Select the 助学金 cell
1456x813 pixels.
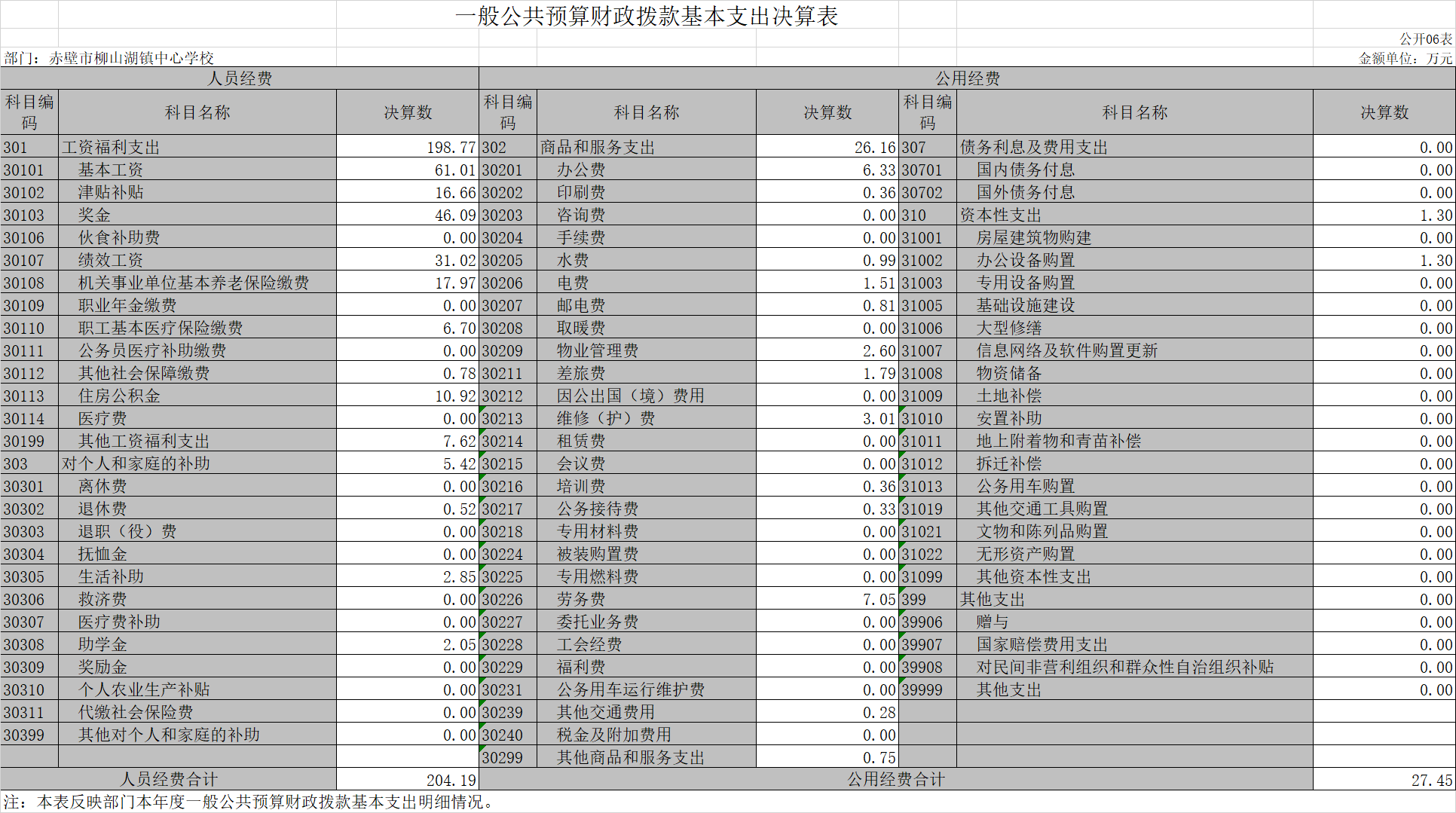click(197, 644)
